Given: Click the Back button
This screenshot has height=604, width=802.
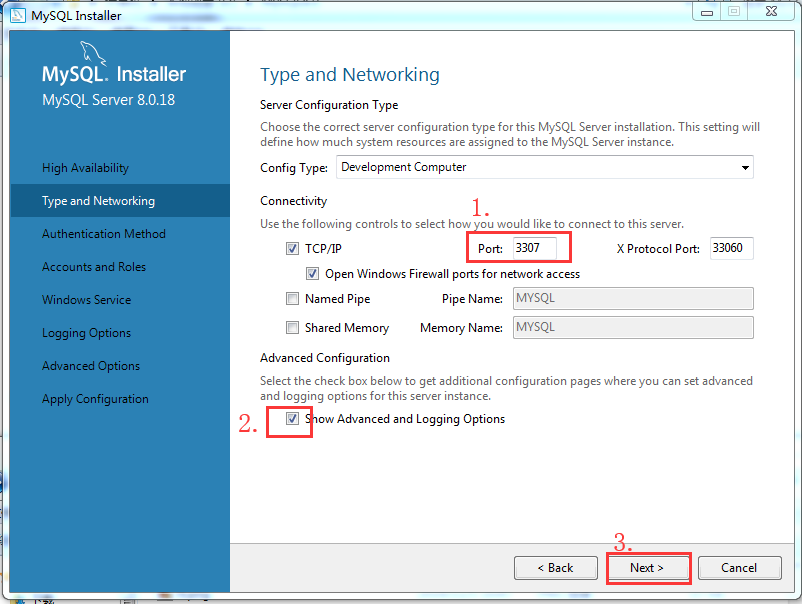Looking at the screenshot, I should 555,567.
